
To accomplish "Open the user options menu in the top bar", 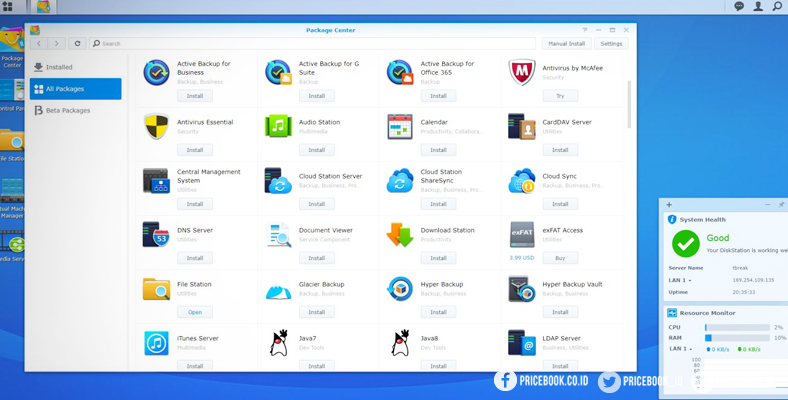I will [758, 7].
